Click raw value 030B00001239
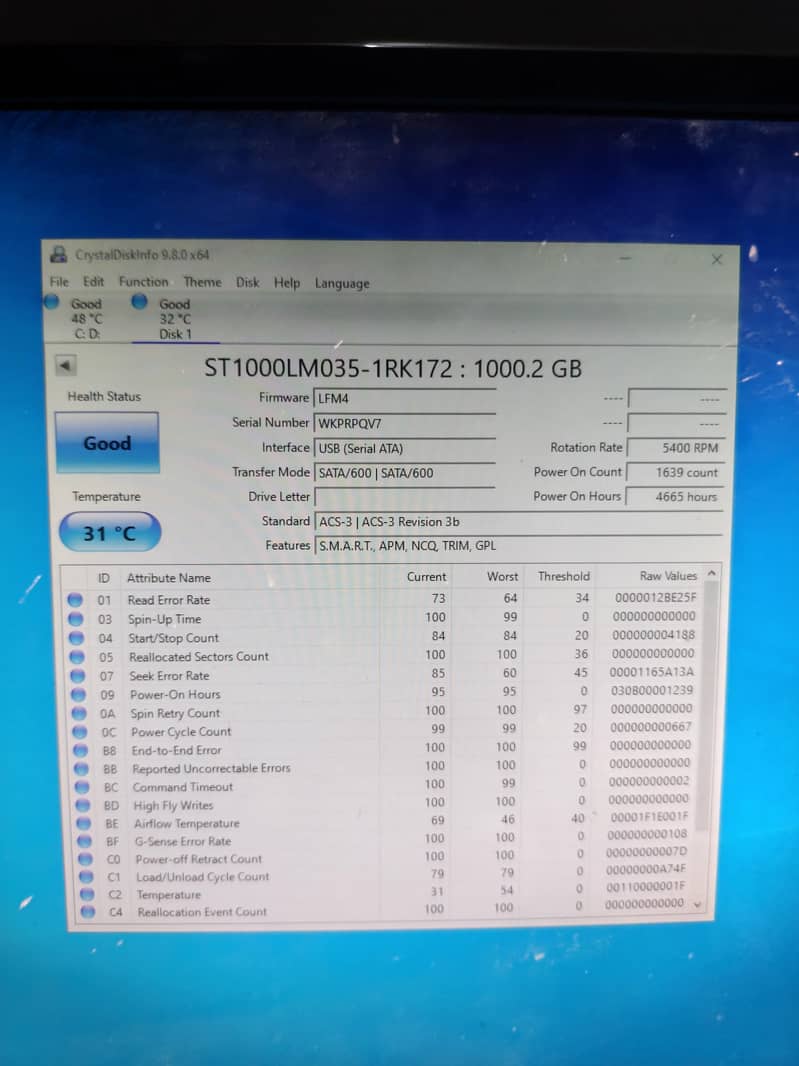Image resolution: width=799 pixels, height=1066 pixels. pos(651,690)
